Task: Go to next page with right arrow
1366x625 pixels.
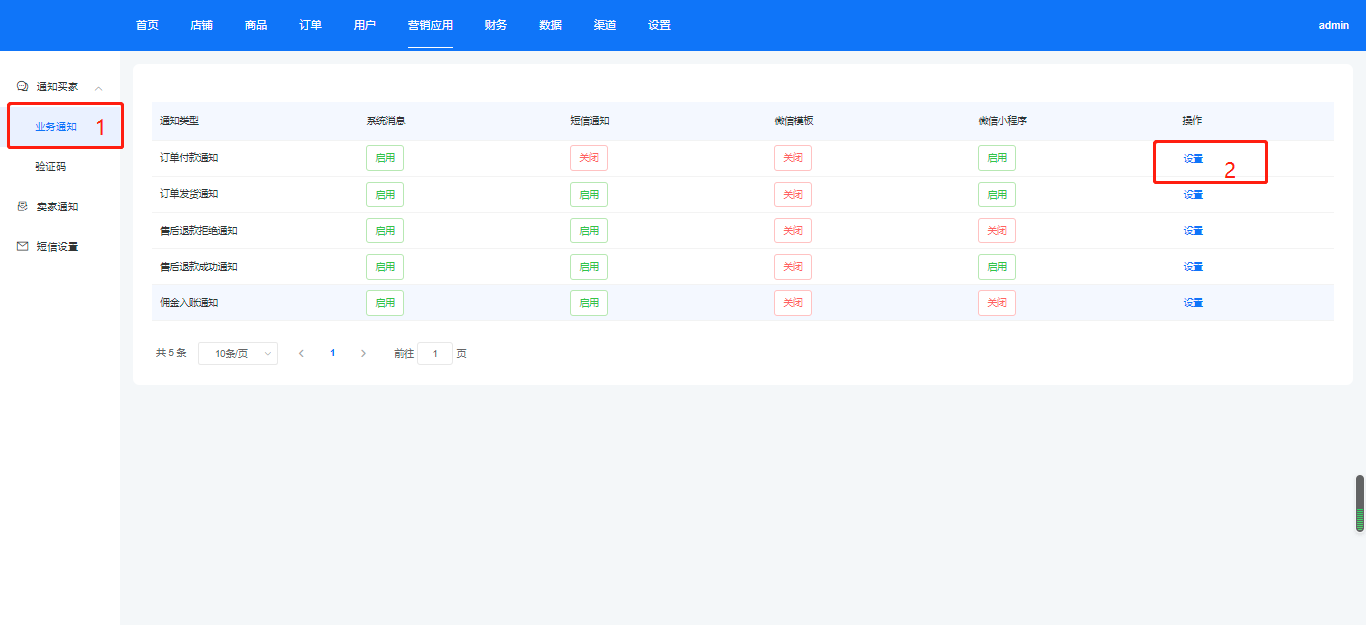Action: tap(363, 353)
